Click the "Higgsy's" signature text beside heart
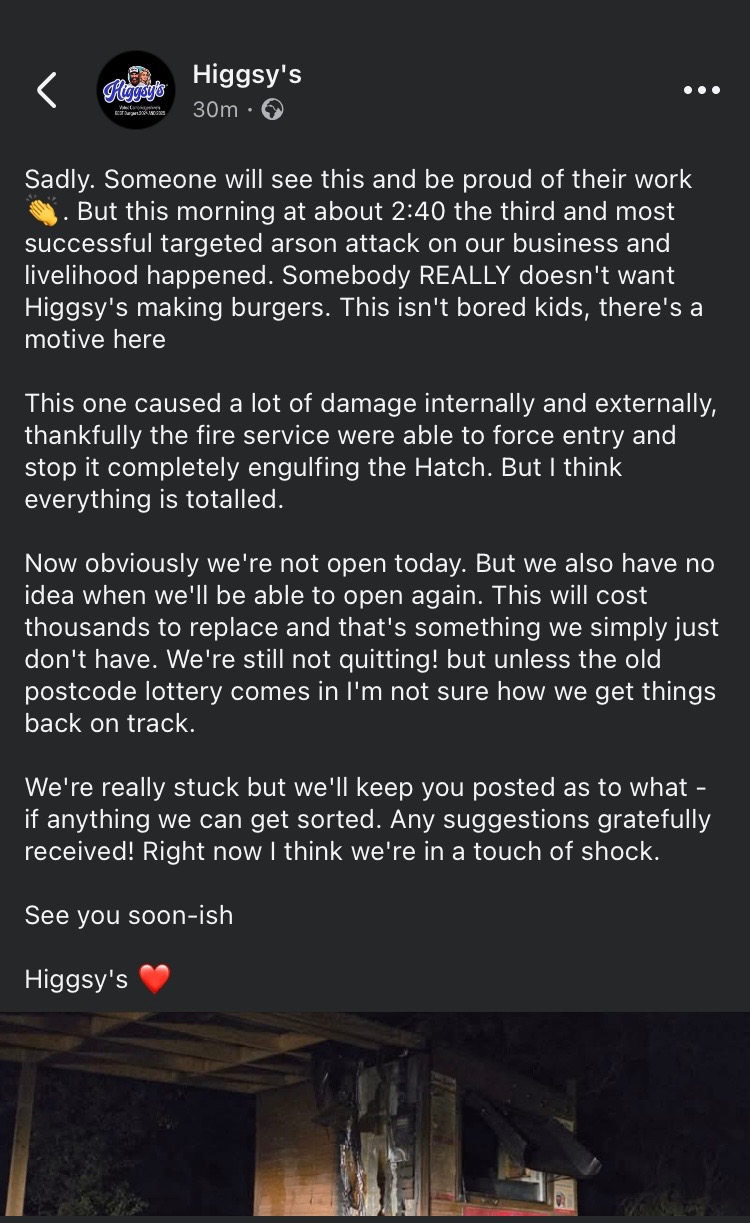750x1223 pixels. [x=76, y=979]
